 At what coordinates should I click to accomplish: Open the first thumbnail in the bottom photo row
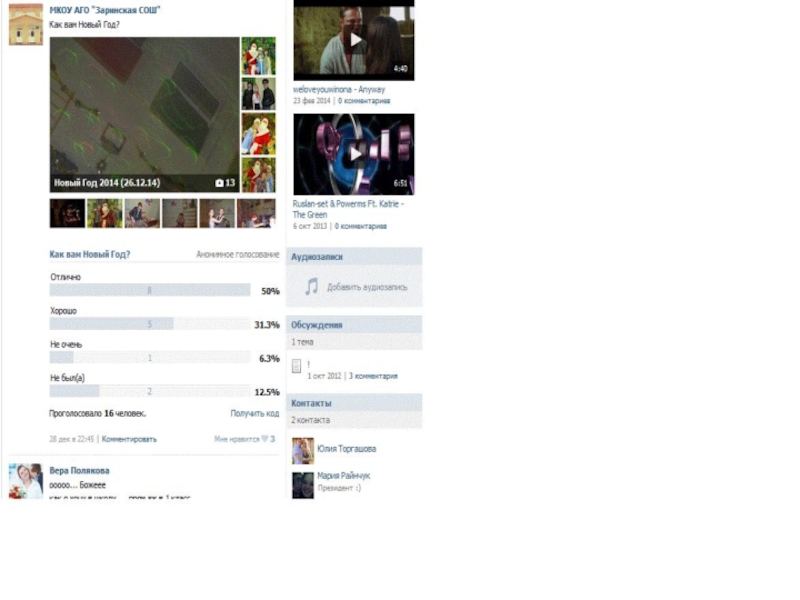pos(67,213)
